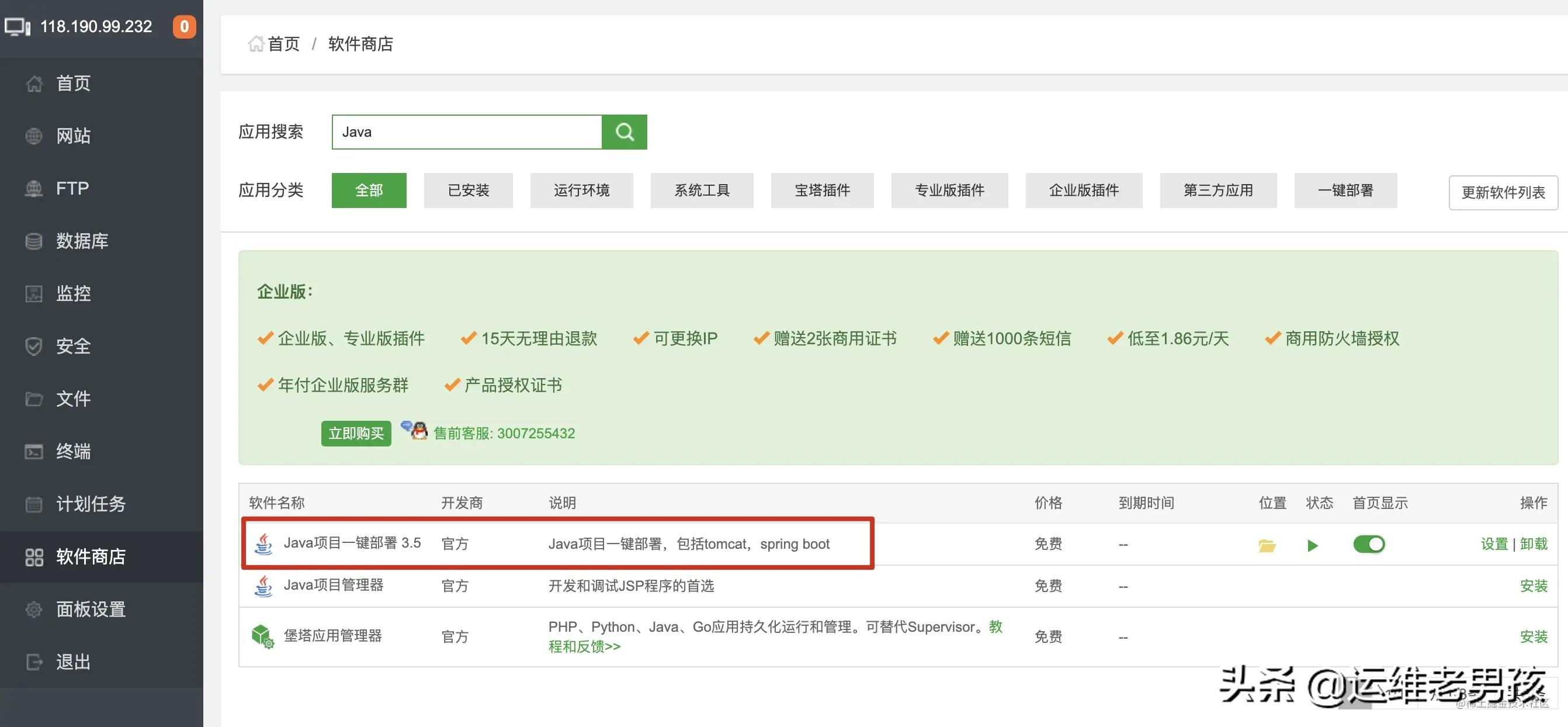Select the 第三方应用 category
Viewport: 1568px width, 727px height.
click(1218, 190)
